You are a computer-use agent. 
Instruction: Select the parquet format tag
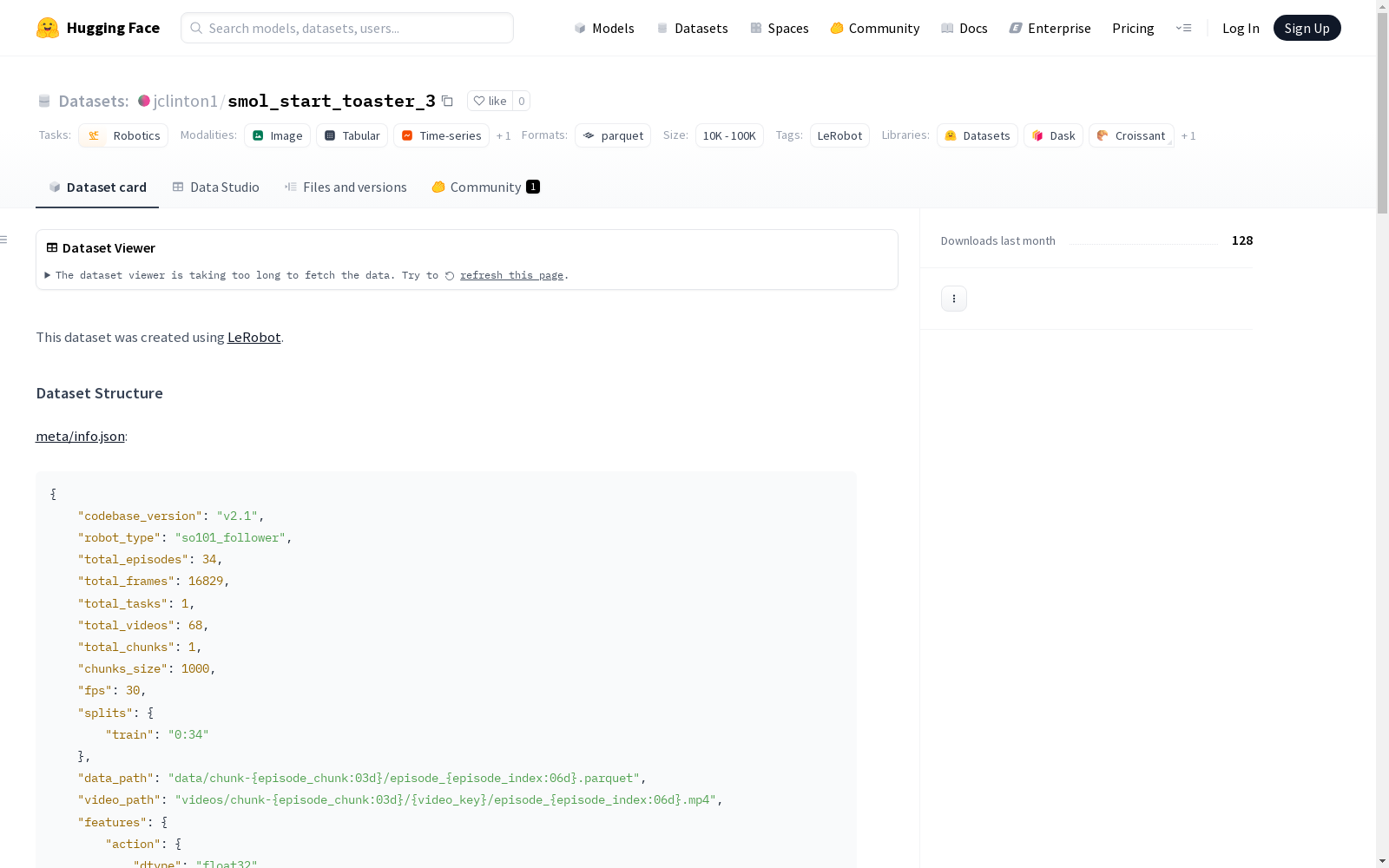coord(613,135)
